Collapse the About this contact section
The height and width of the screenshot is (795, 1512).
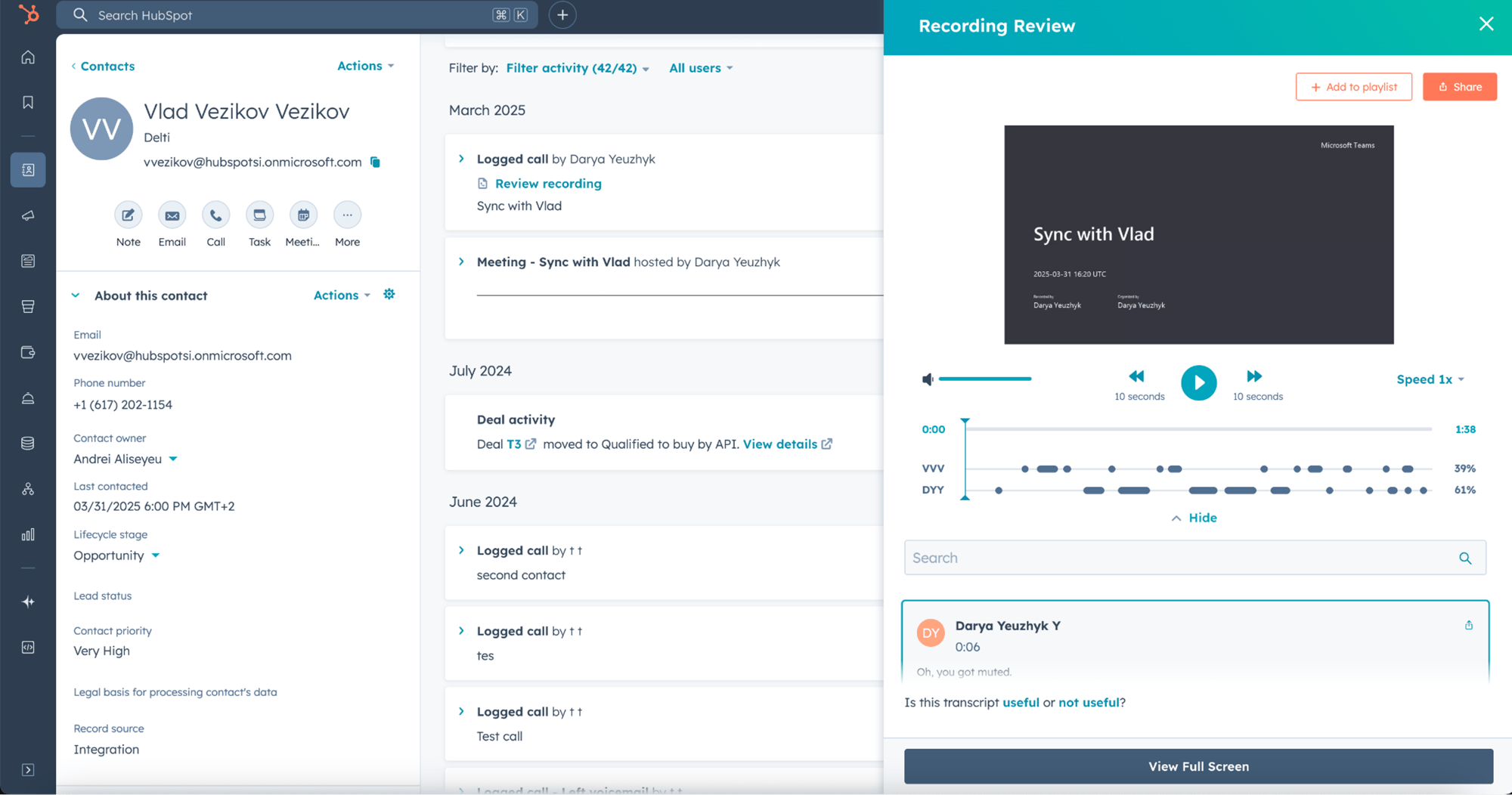click(x=76, y=295)
